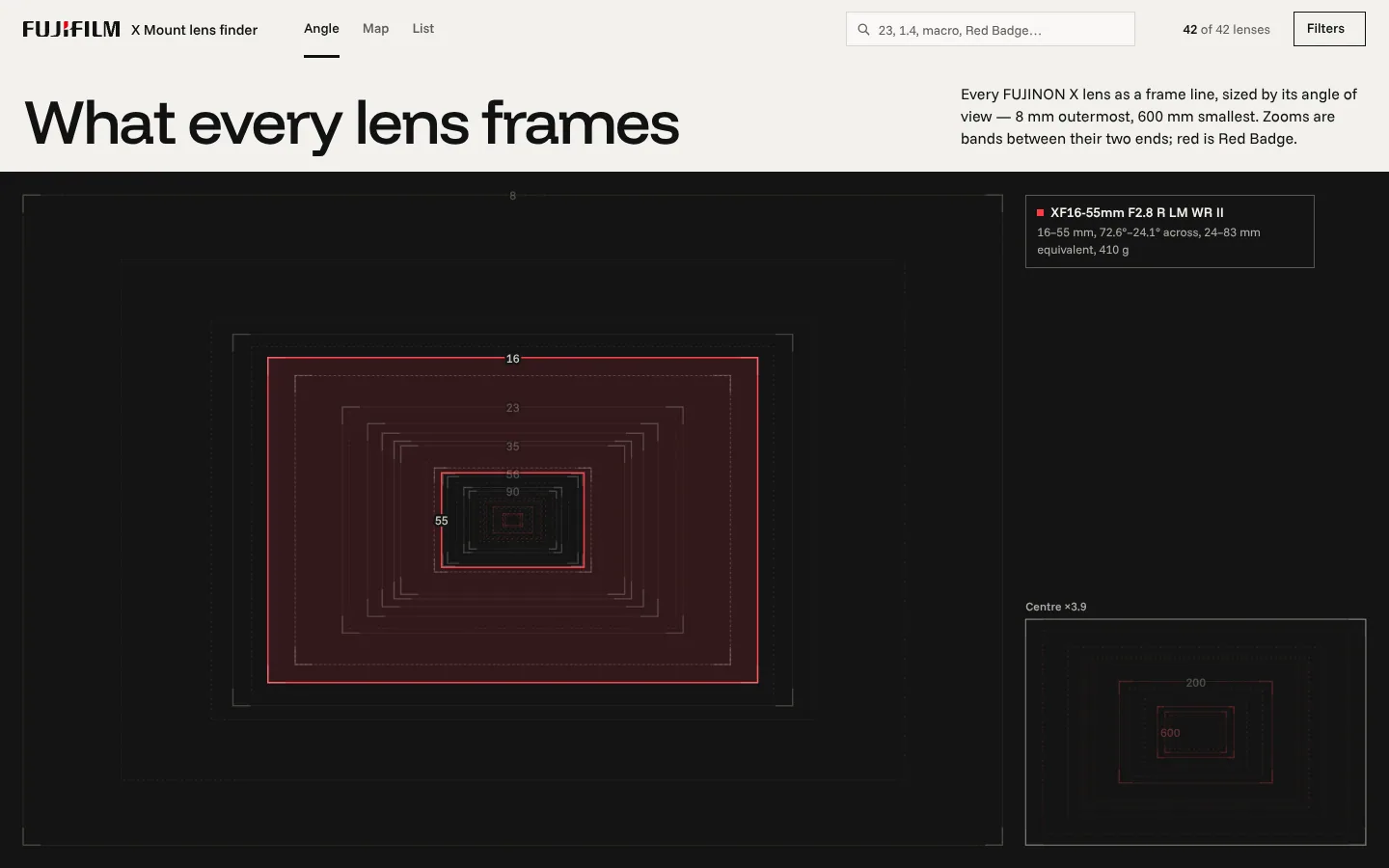Click the red badge square in lens card
Screen dimensions: 1389x868
pyautogui.click(x=1041, y=212)
